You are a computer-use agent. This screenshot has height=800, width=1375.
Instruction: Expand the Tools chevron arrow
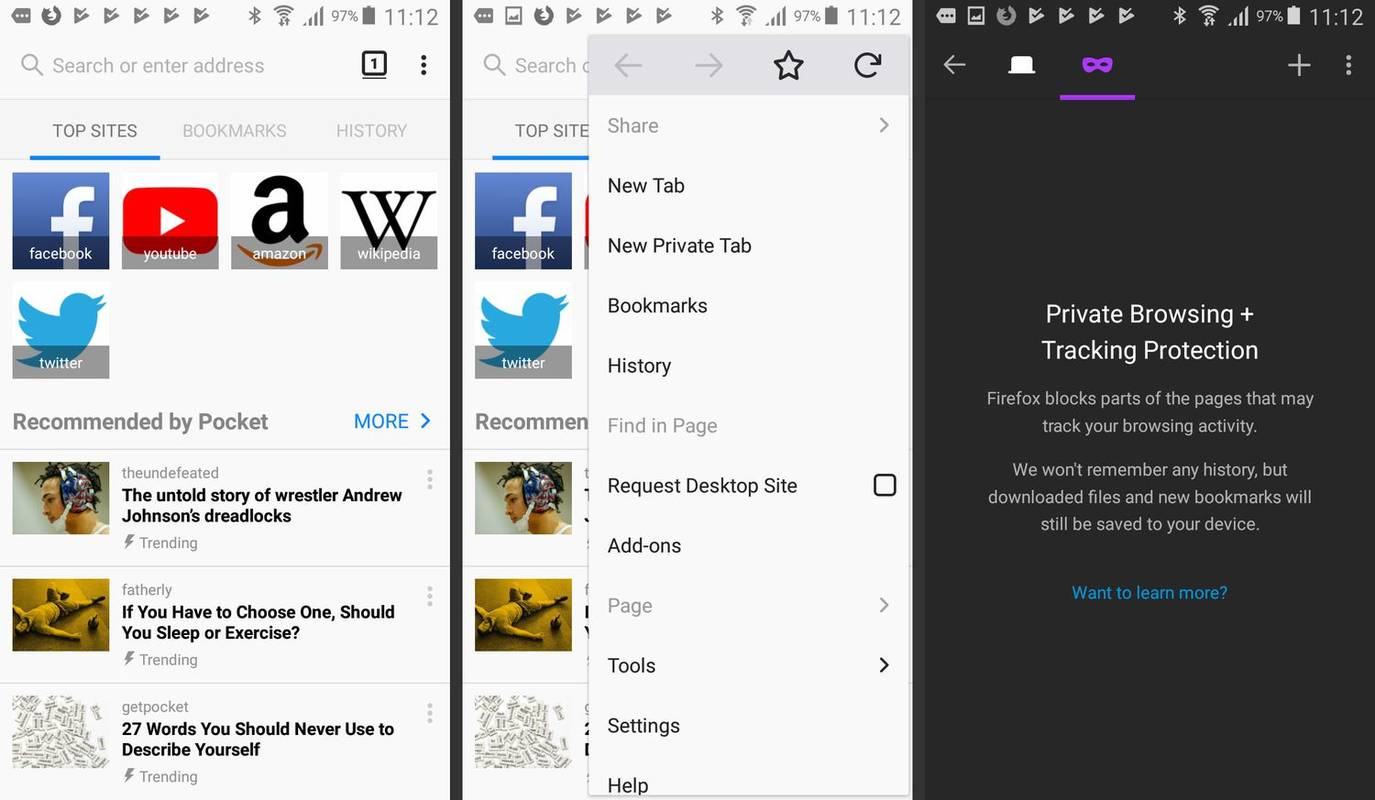(884, 665)
